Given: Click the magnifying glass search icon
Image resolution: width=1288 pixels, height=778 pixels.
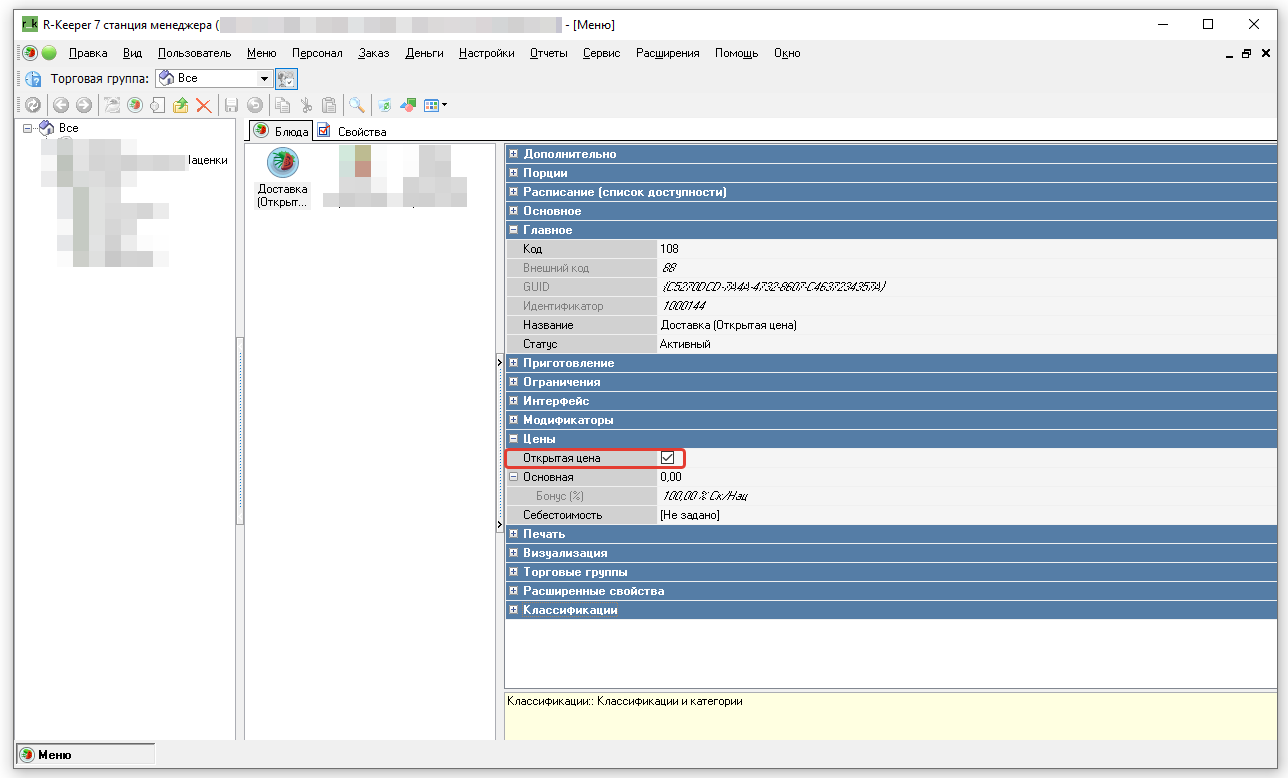Looking at the screenshot, I should click(356, 105).
